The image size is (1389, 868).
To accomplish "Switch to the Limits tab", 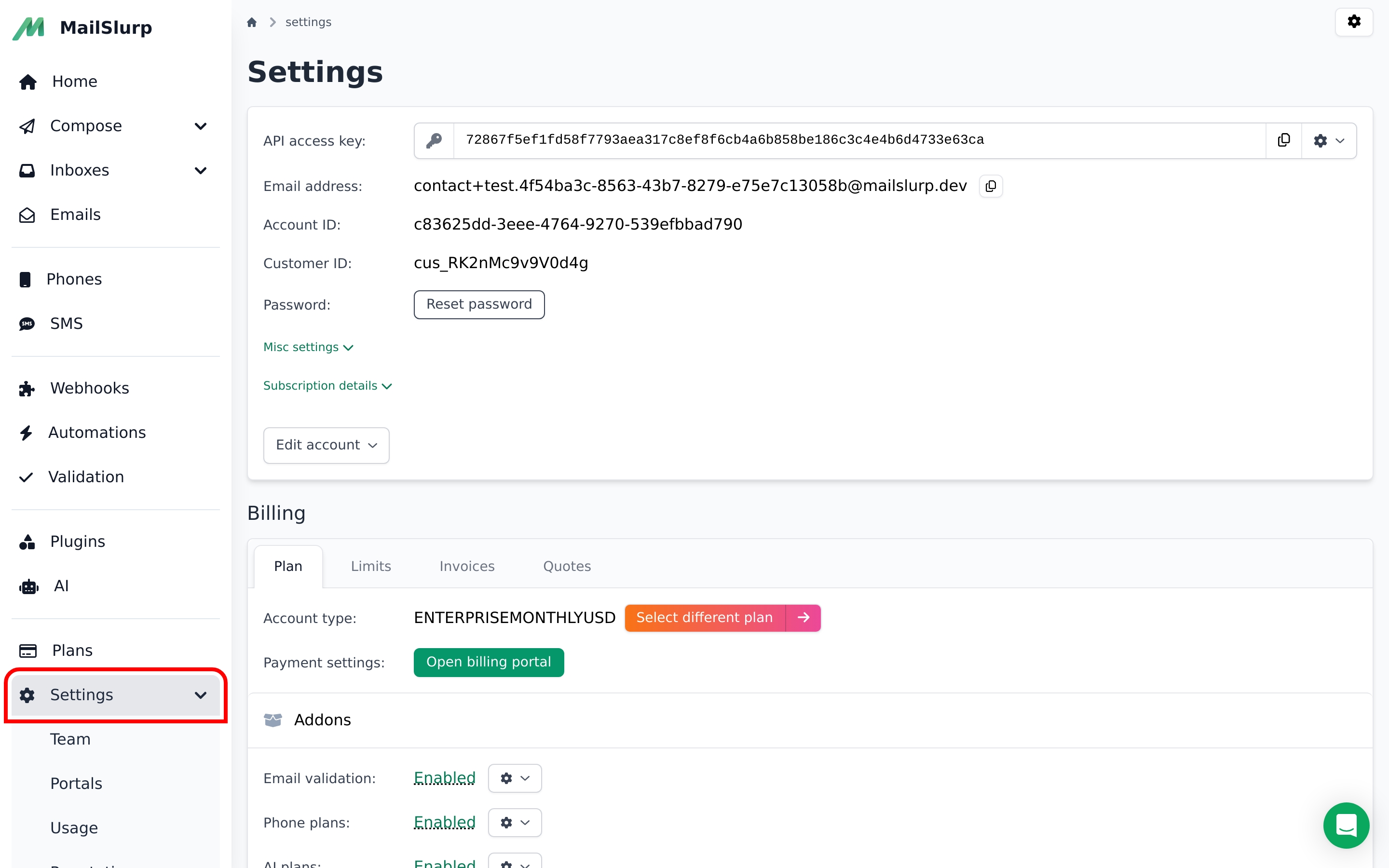I will point(371,567).
